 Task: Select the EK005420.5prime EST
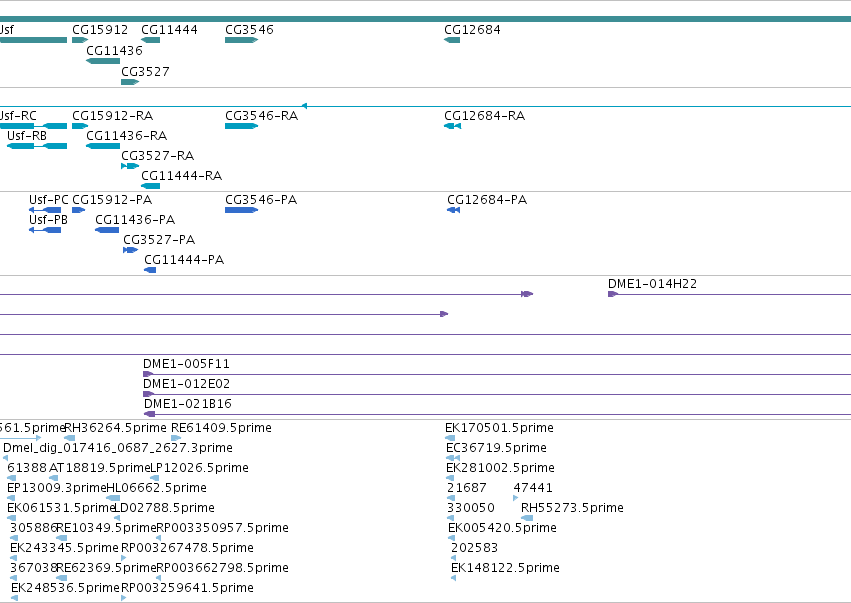[x=452, y=538]
